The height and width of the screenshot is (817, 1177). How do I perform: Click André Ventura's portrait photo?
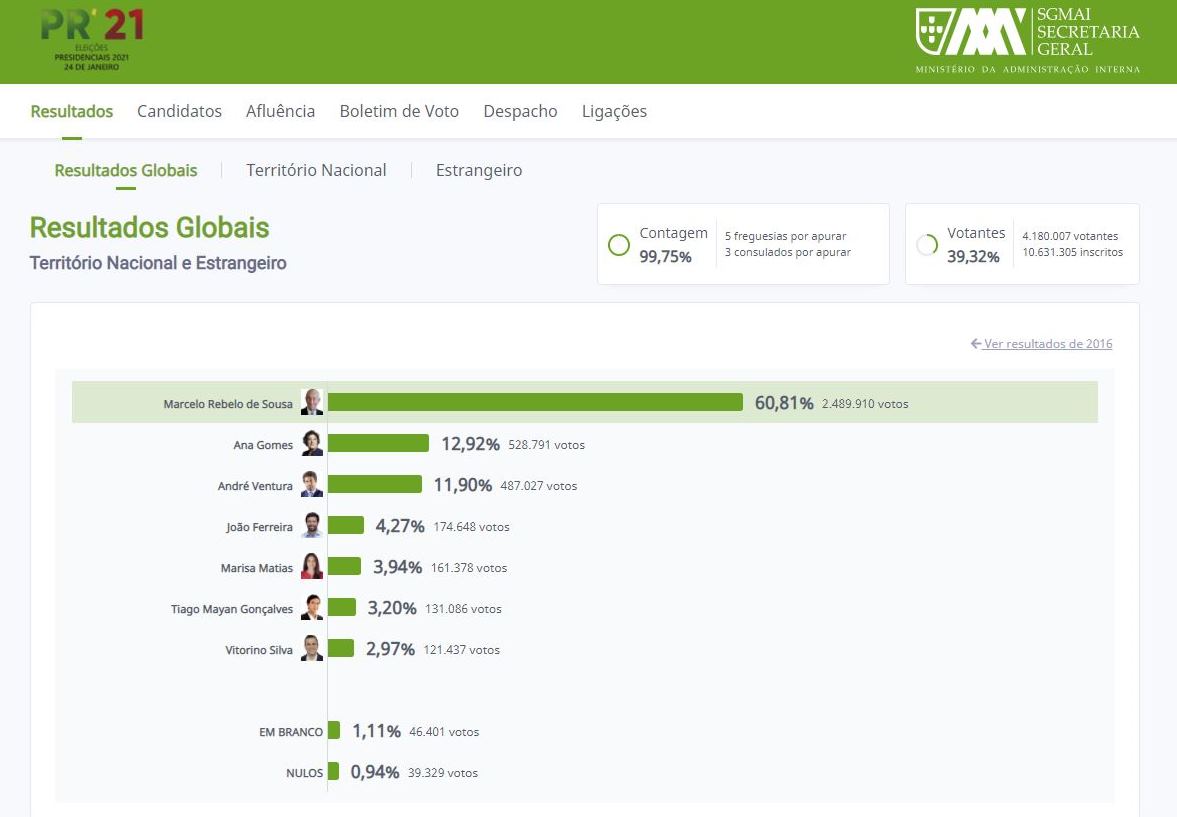[312, 484]
